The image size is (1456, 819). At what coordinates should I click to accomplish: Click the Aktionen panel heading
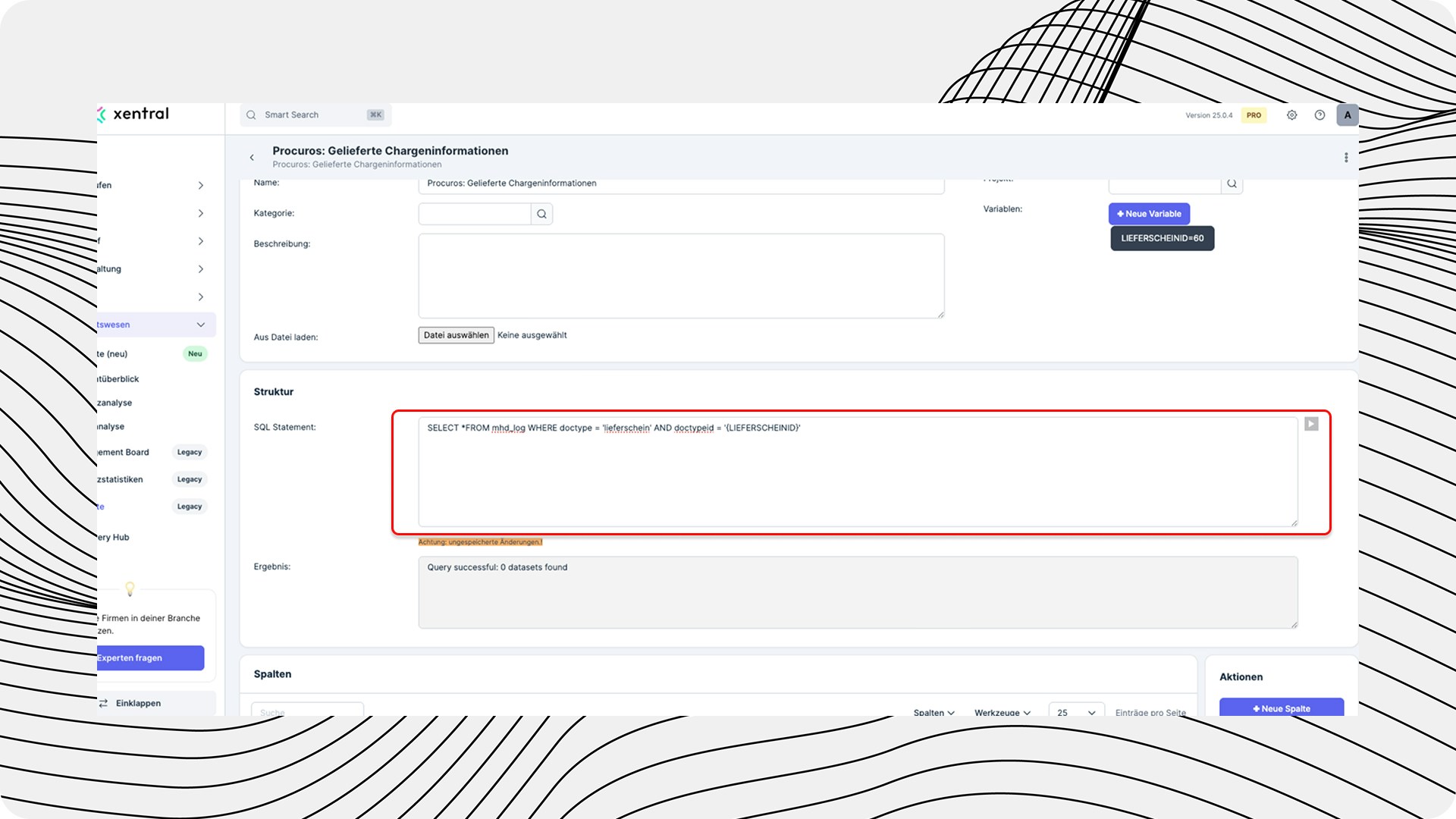coord(1241,677)
